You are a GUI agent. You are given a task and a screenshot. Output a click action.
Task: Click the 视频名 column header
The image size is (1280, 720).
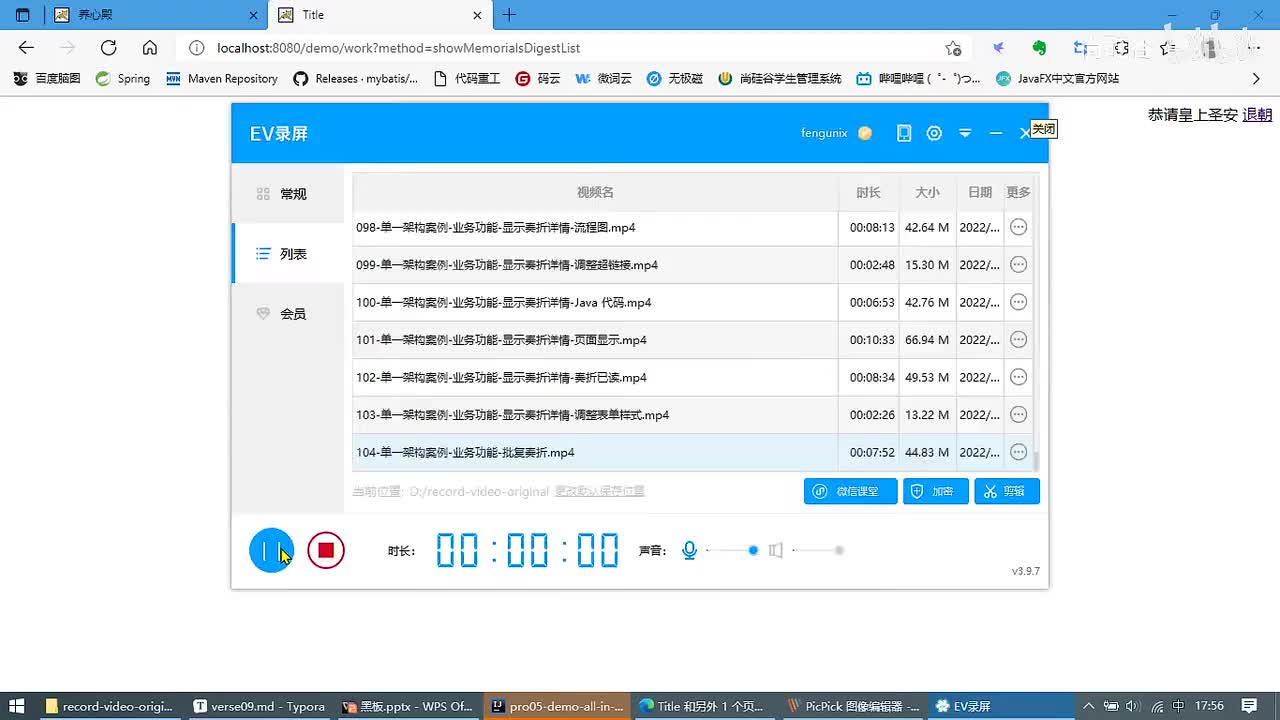595,192
